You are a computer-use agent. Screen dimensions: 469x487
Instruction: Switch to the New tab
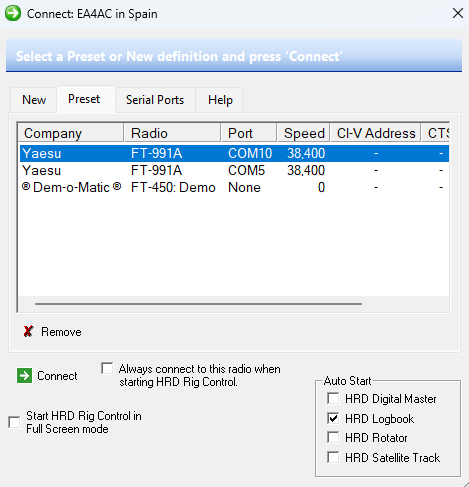coord(34,100)
